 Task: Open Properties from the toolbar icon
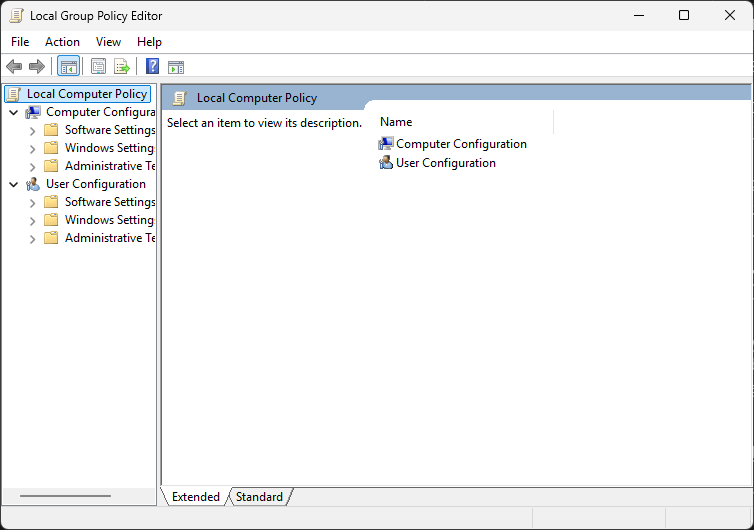[x=98, y=67]
